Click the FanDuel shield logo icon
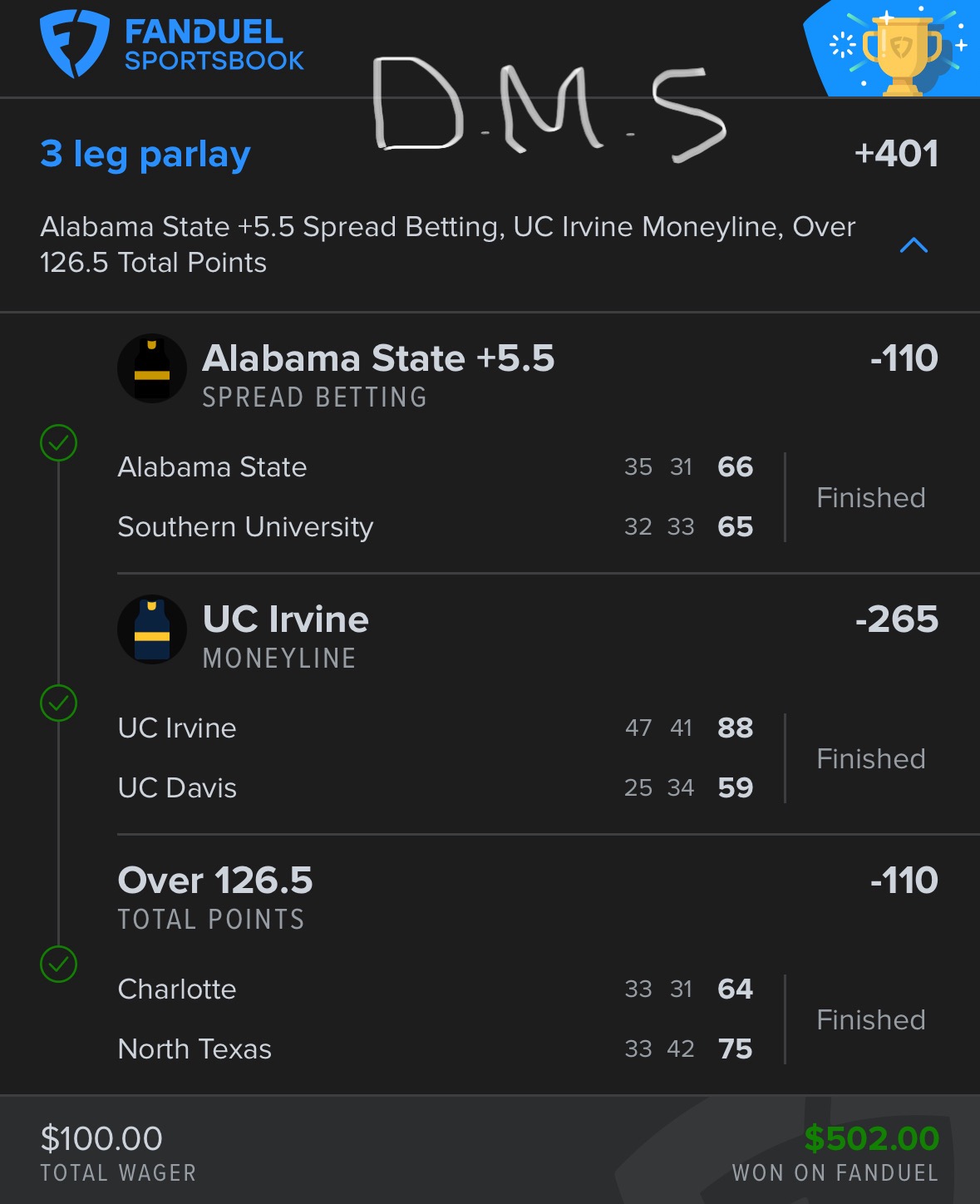The width and height of the screenshot is (980, 1204). [x=74, y=43]
